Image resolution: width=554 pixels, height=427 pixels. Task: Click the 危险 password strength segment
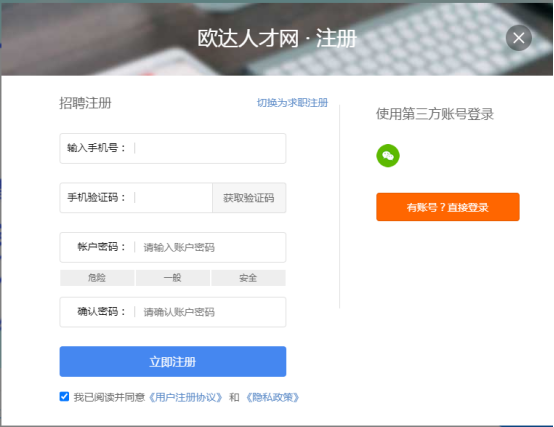coord(97,278)
